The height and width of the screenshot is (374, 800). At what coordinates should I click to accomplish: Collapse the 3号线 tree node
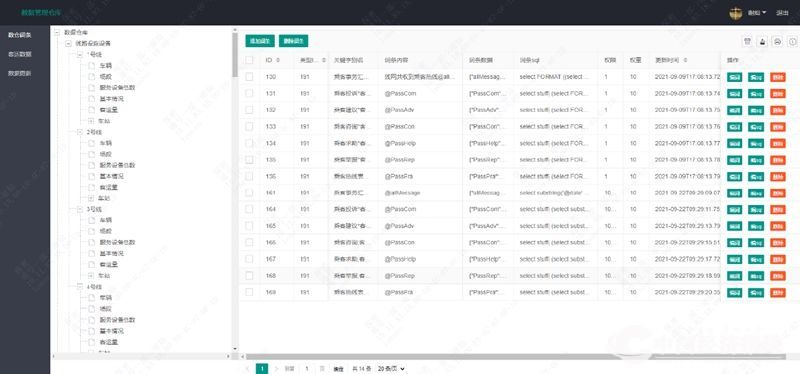[80, 209]
